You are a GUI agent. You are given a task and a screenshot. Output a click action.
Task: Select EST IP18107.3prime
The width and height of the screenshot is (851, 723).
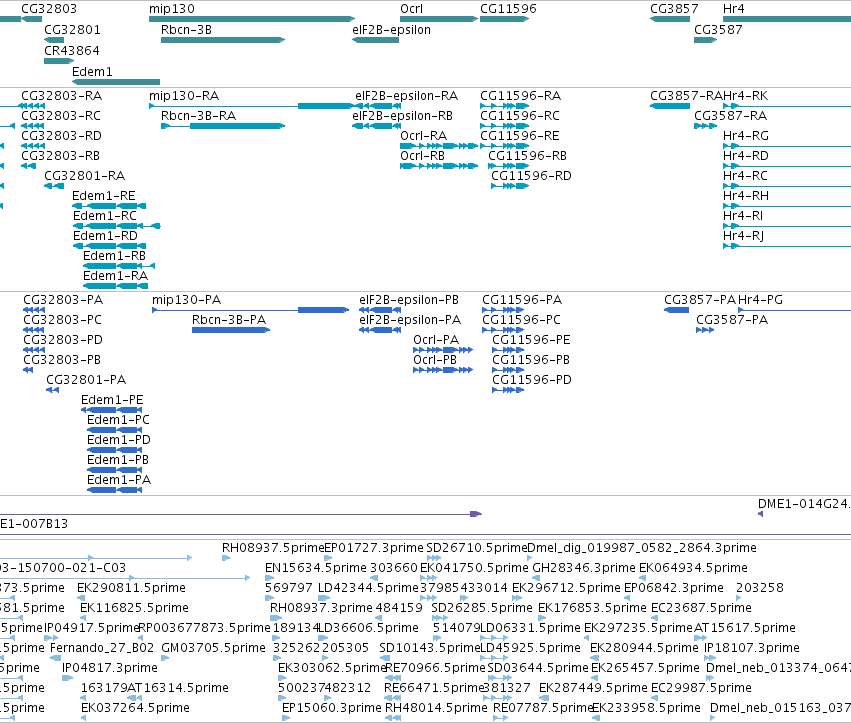click(x=752, y=648)
